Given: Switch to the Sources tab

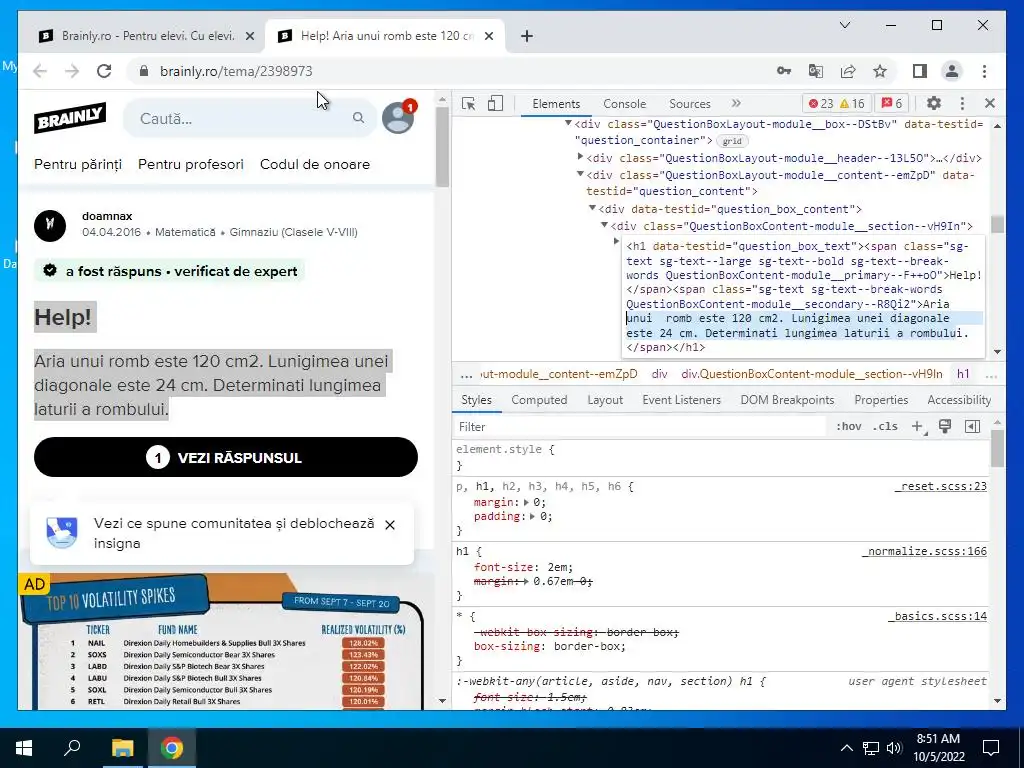Looking at the screenshot, I should (x=690, y=104).
